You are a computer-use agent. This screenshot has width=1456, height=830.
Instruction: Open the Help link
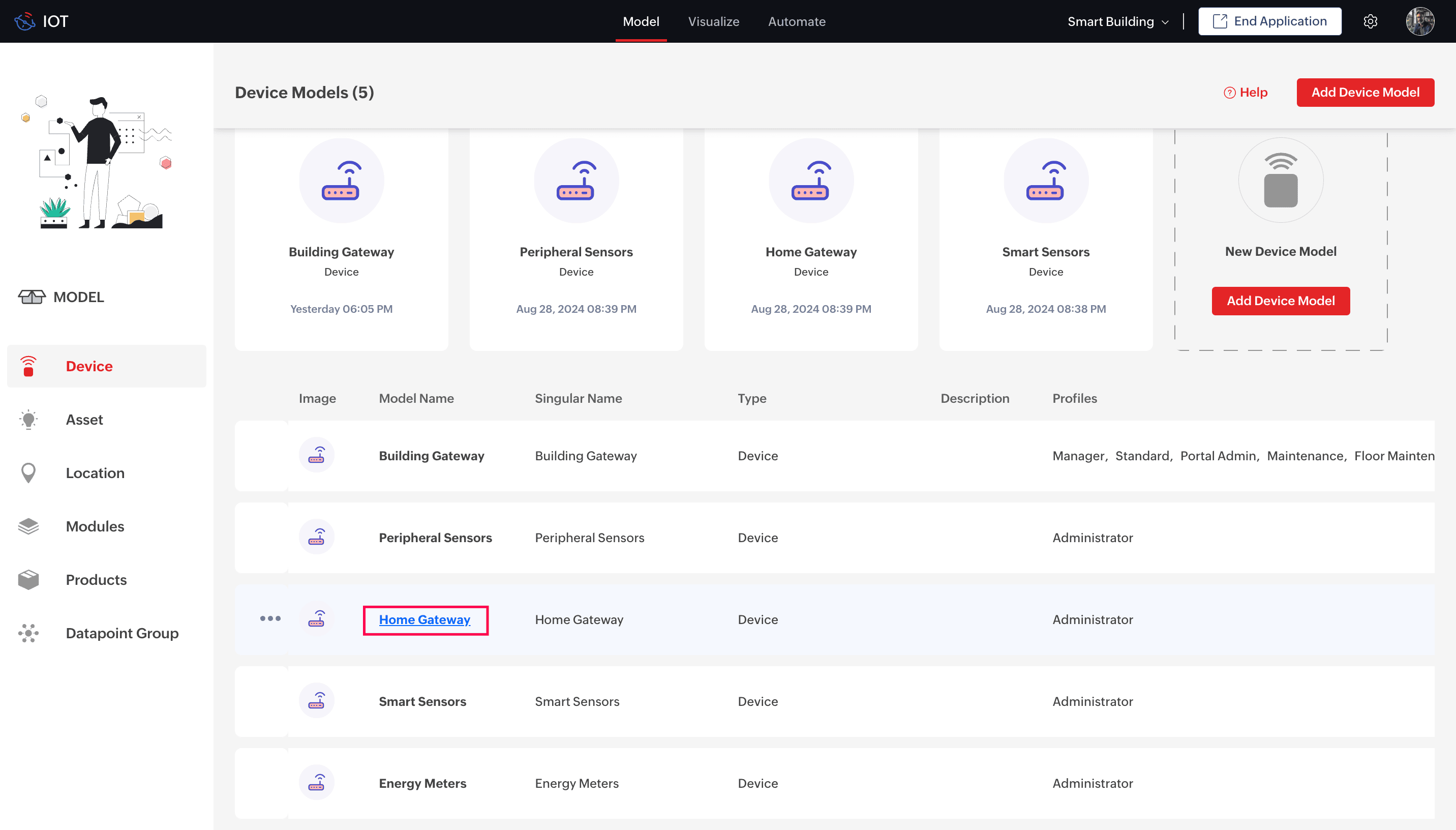[x=1245, y=93]
